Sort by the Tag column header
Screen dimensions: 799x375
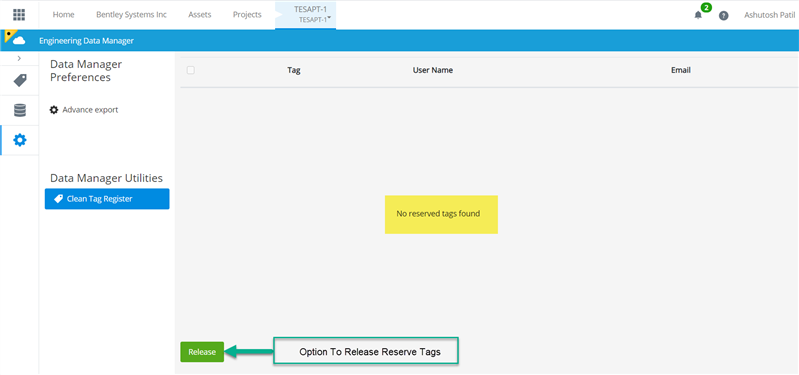point(294,70)
